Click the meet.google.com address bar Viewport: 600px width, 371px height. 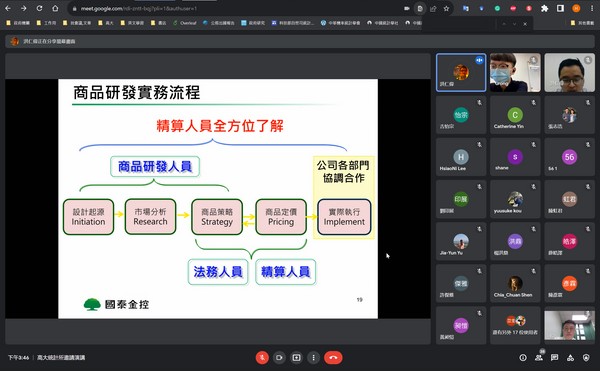click(237, 8)
